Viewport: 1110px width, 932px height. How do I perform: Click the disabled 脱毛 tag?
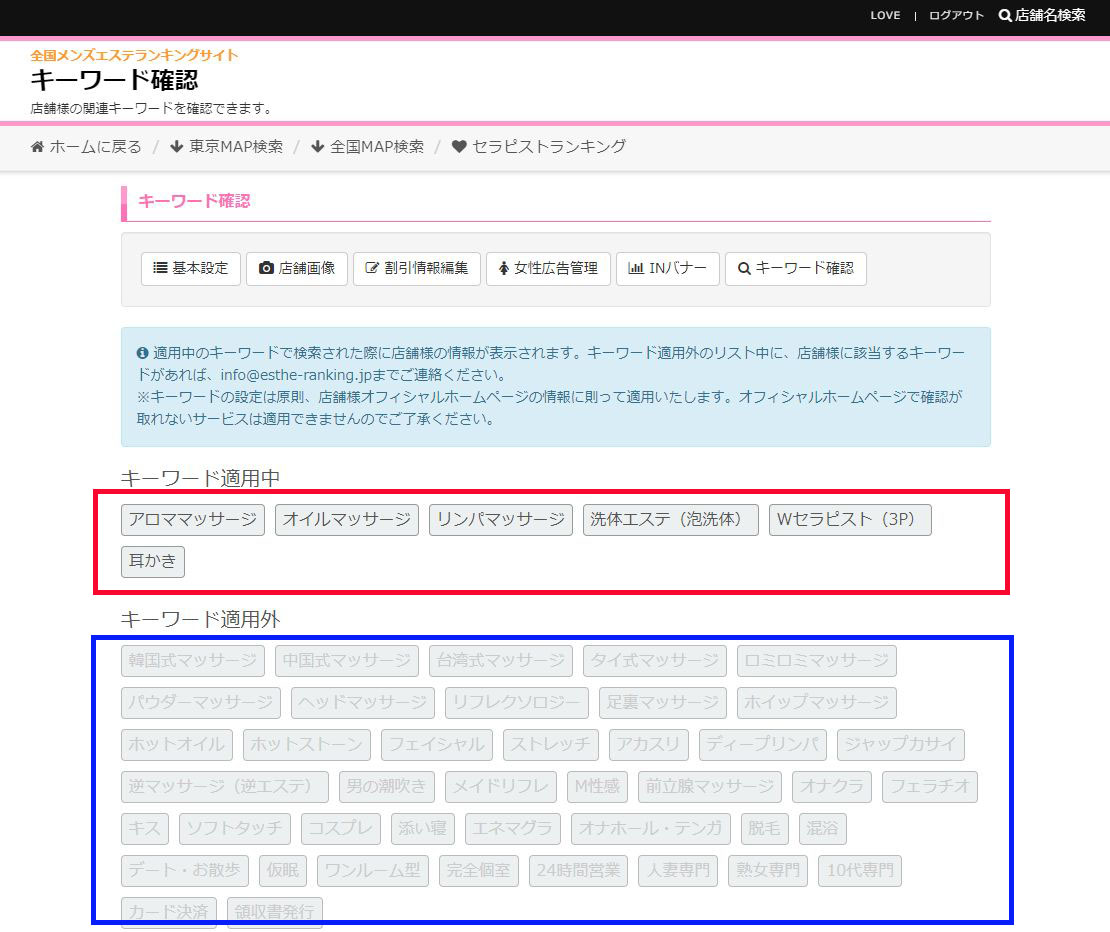coord(765,829)
